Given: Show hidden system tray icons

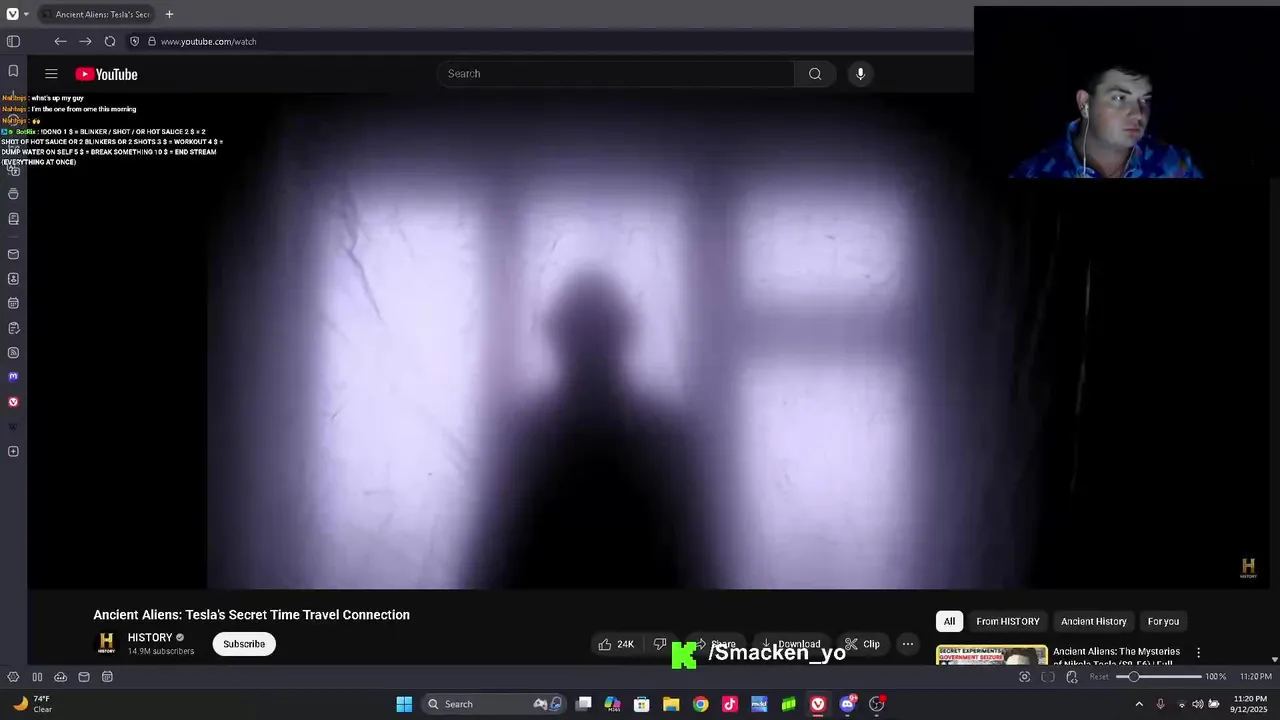Looking at the screenshot, I should (x=1138, y=704).
